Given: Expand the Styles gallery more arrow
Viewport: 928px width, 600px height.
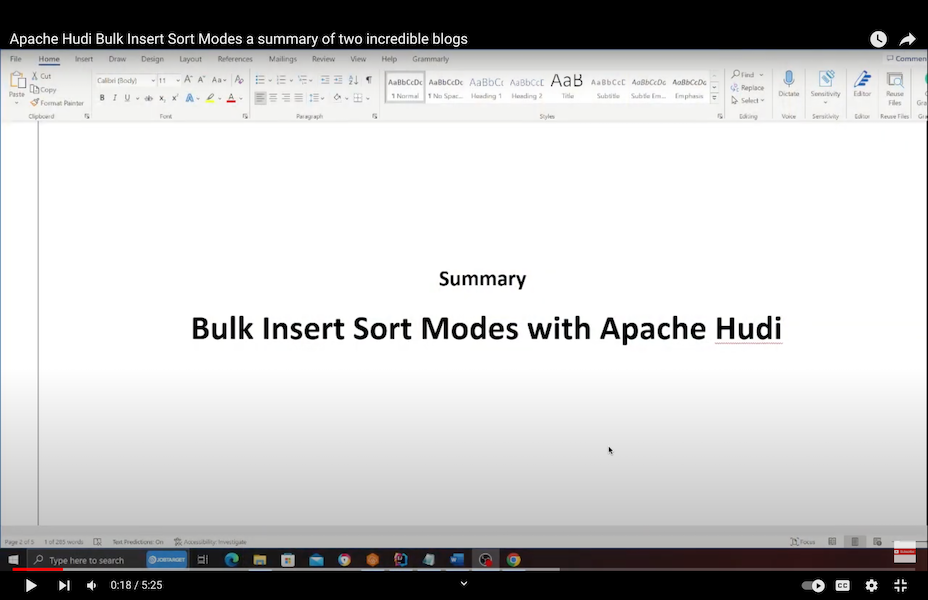Looking at the screenshot, I should 715,98.
